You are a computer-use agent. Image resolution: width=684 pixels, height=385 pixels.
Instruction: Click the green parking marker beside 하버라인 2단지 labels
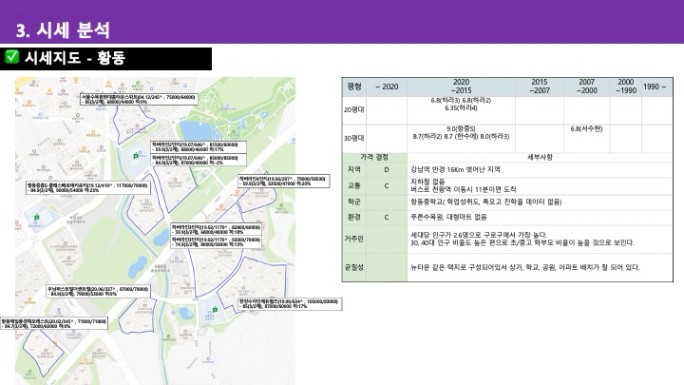[136, 155]
